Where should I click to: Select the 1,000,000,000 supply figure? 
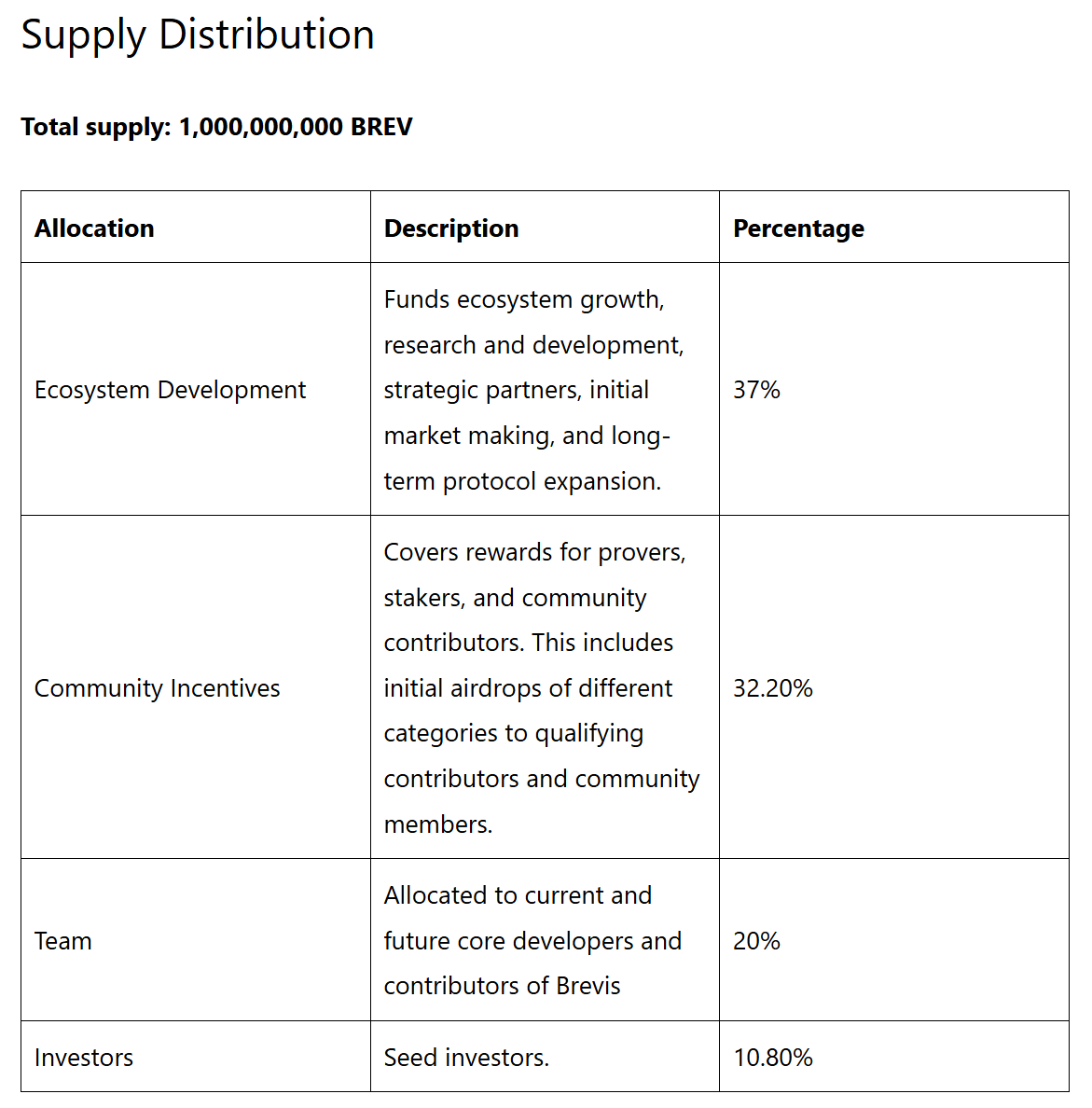261,127
